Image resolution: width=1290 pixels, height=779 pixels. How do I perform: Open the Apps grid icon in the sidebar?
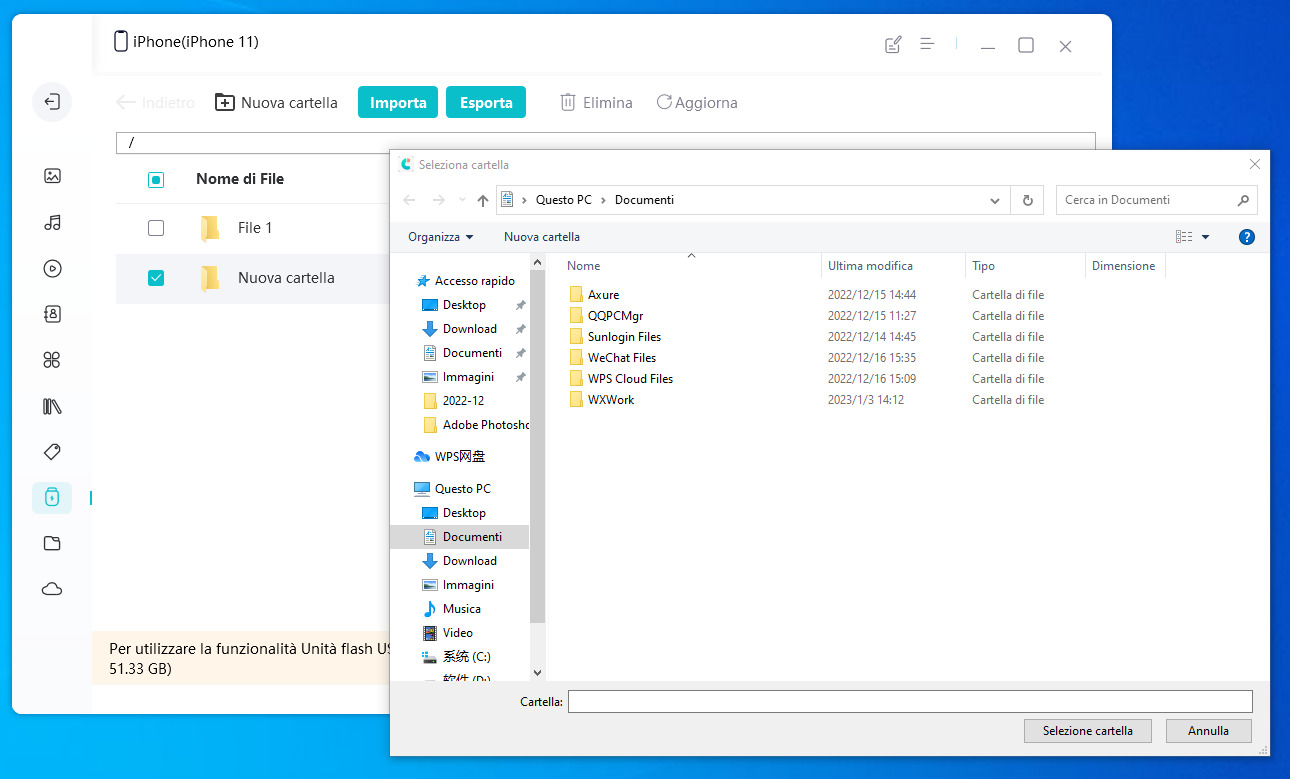tap(52, 360)
